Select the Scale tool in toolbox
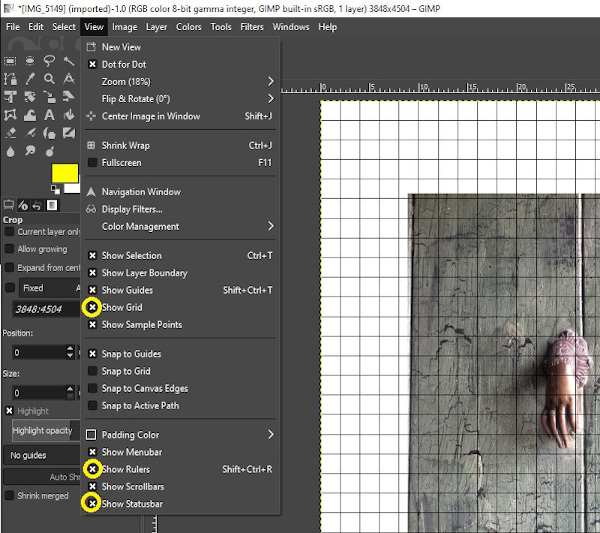600x533 pixels. pyautogui.click(x=49, y=97)
